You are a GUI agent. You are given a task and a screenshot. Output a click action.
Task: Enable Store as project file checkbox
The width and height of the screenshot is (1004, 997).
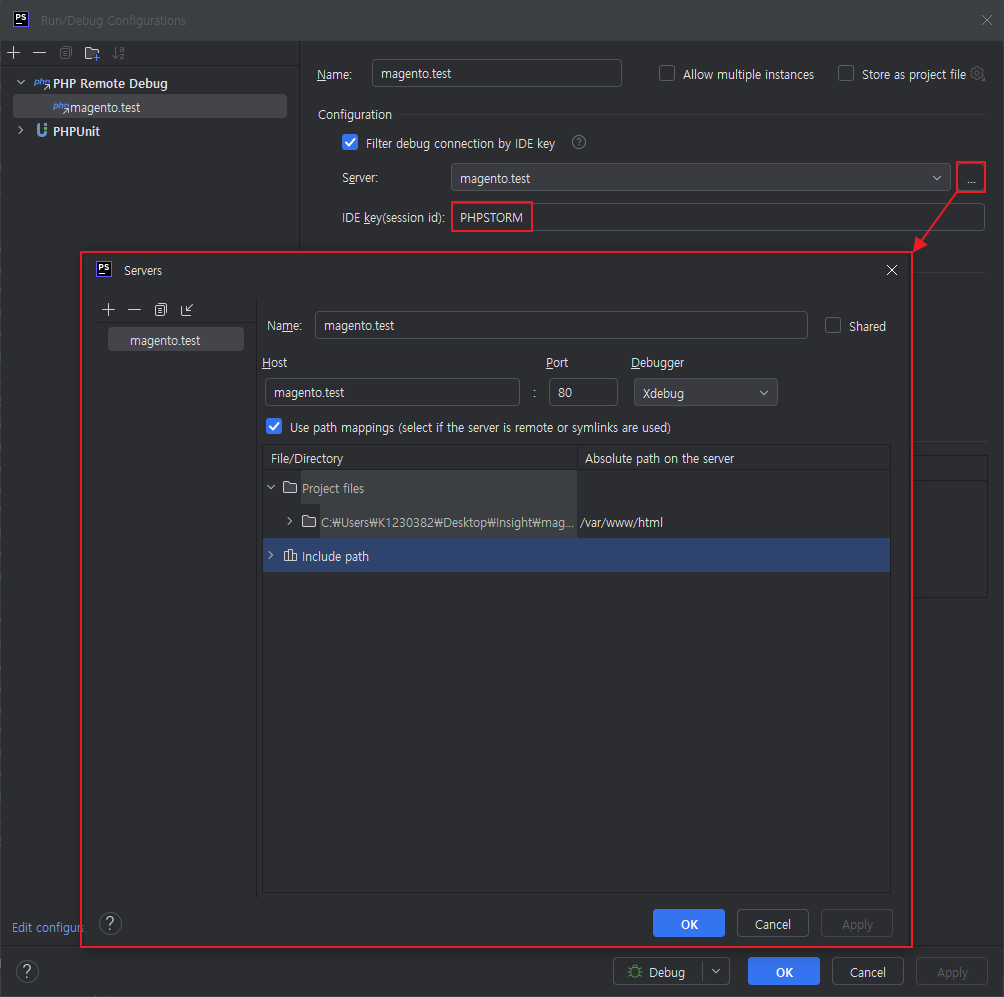coord(846,74)
